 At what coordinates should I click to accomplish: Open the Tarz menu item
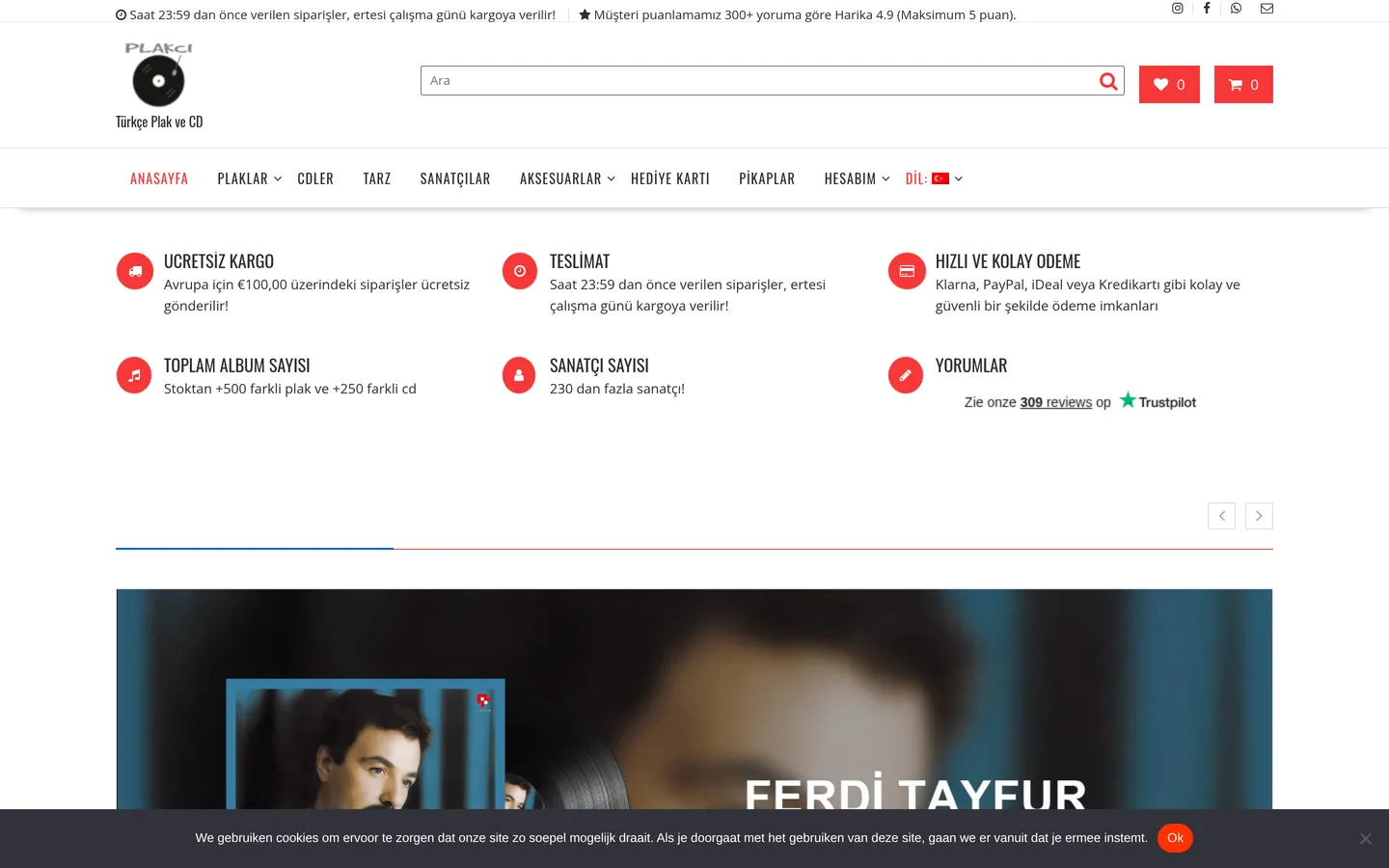pyautogui.click(x=377, y=178)
